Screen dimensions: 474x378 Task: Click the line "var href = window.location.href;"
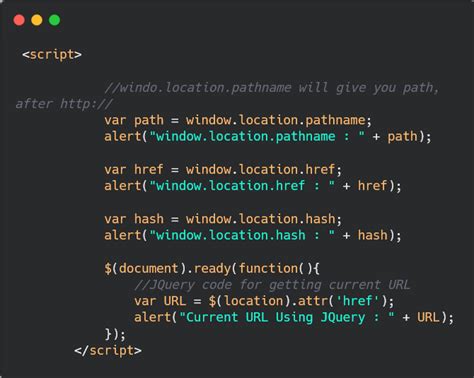point(223,169)
